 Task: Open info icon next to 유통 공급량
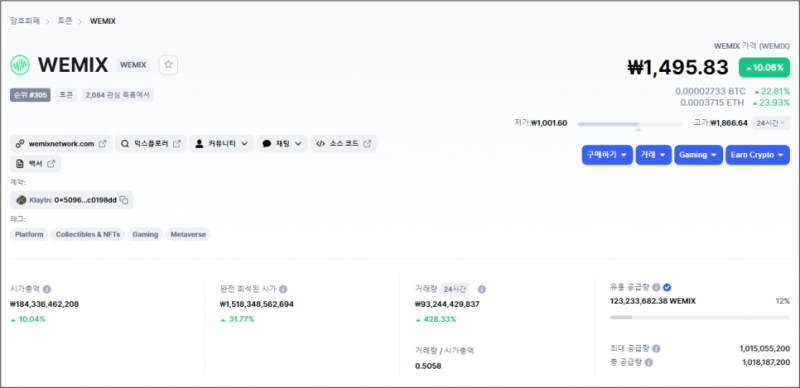[656, 287]
